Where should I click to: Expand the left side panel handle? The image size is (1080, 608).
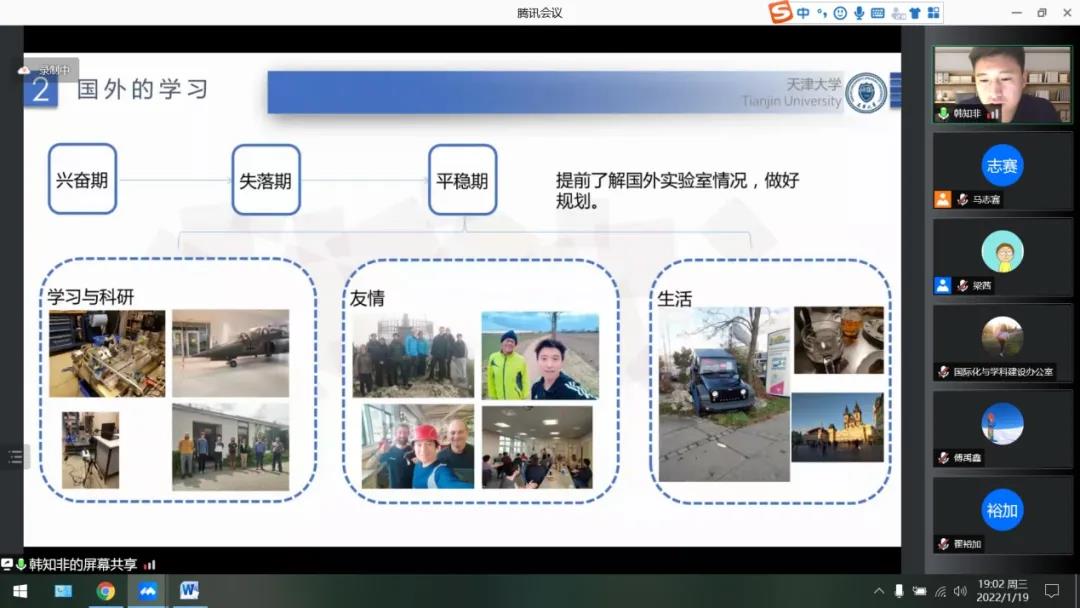coord(14,457)
